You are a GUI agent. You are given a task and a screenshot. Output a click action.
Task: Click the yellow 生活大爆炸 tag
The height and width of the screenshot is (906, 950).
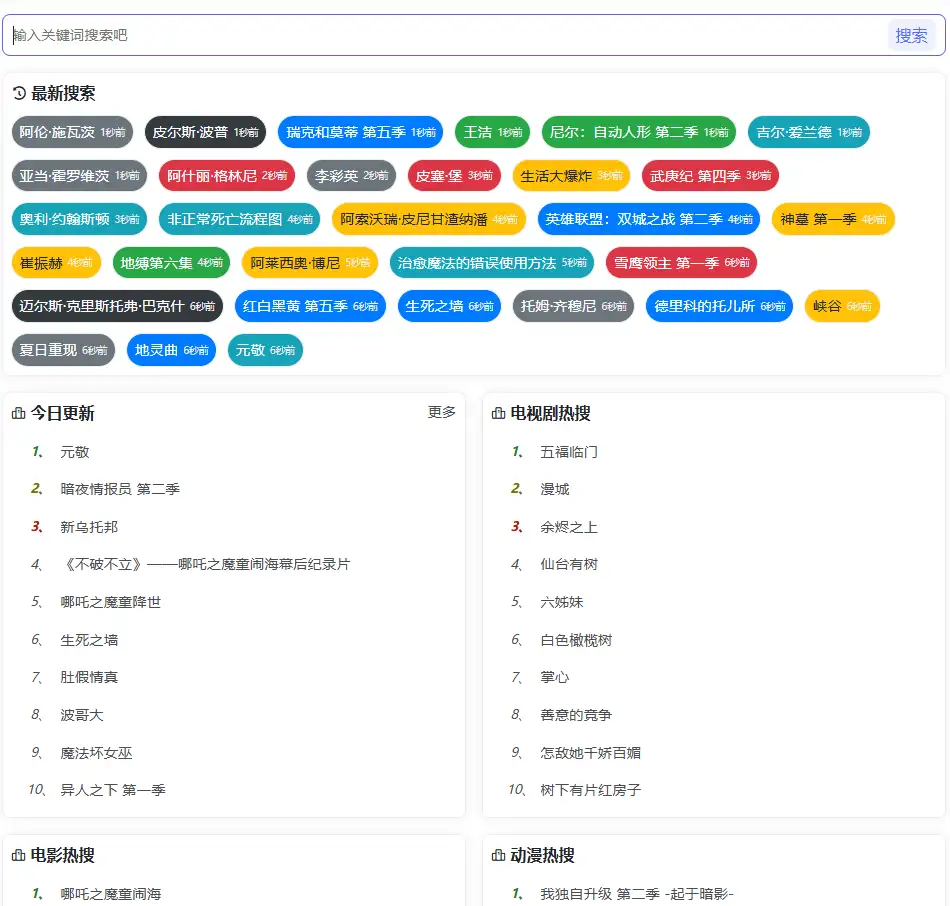click(571, 176)
